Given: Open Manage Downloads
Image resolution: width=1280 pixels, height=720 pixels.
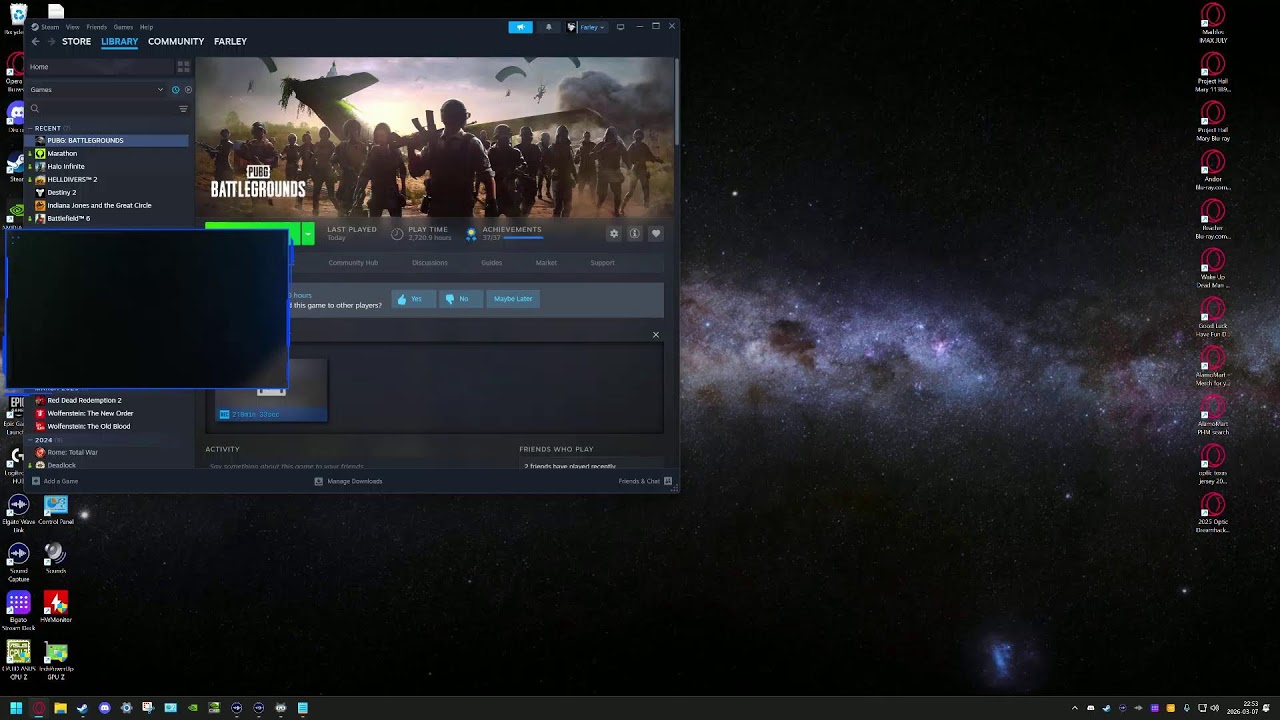Looking at the screenshot, I should pyautogui.click(x=348, y=481).
